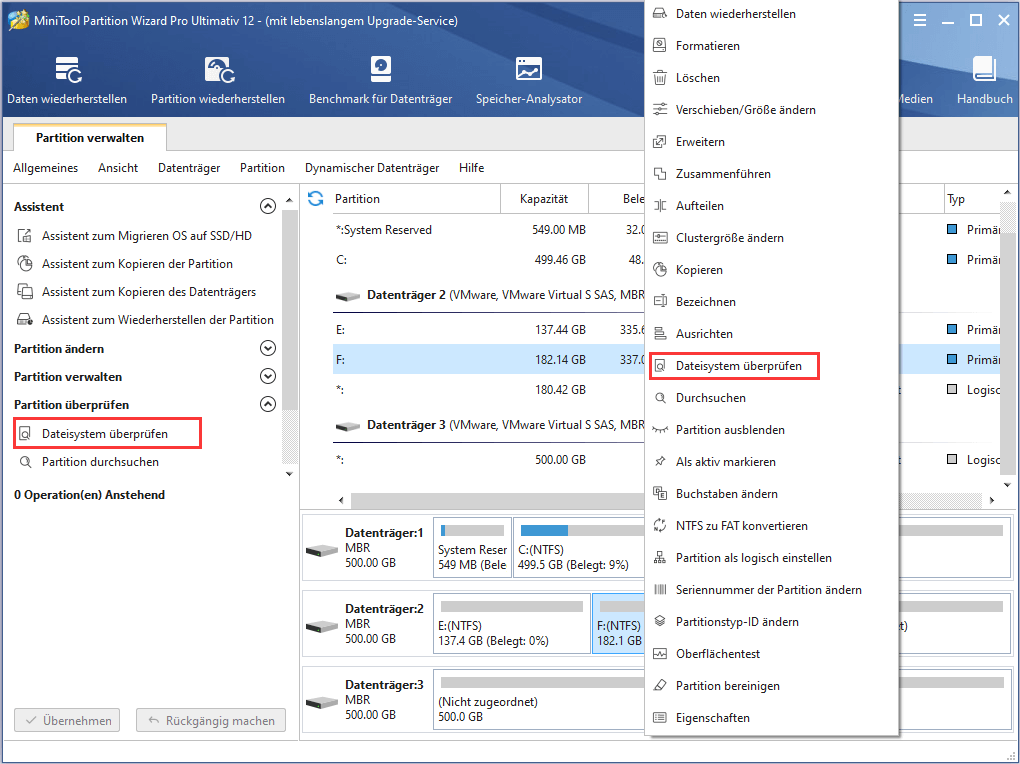Viewport: 1020px width, 764px height.
Task: Collapse the Partition überprüfen section
Action: click(x=267, y=404)
